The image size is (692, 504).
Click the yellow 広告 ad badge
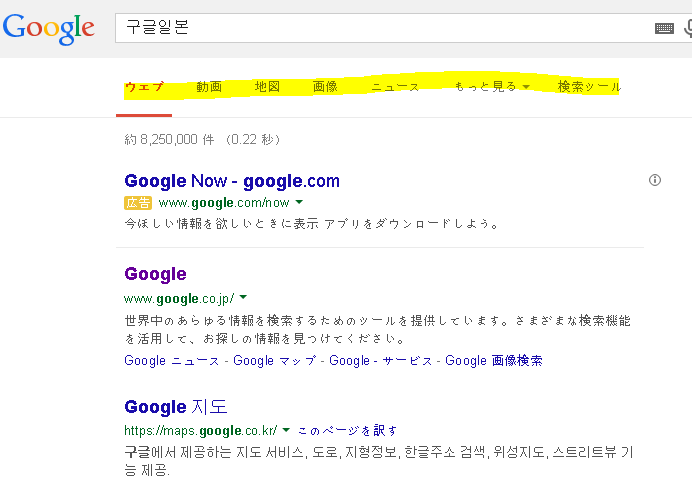point(138,203)
